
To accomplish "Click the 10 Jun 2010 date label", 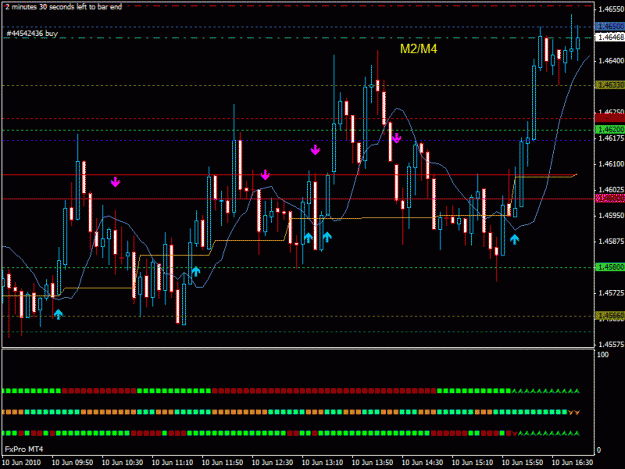I will point(22,462).
